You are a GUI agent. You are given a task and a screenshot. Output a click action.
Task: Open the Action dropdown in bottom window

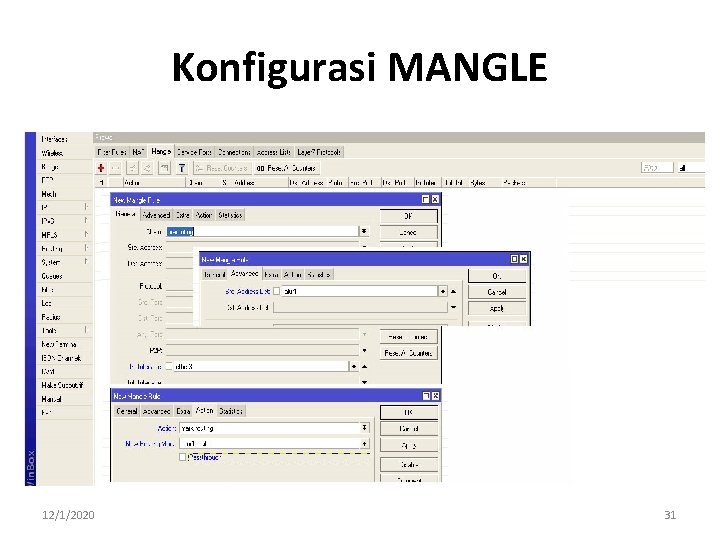pos(365,428)
